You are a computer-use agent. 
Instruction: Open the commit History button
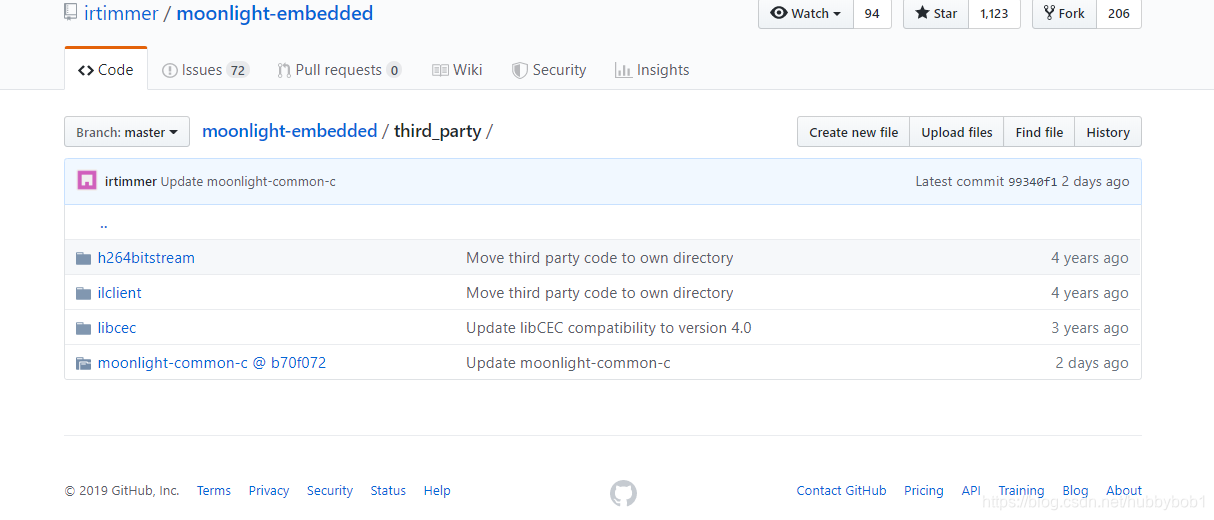point(1108,132)
